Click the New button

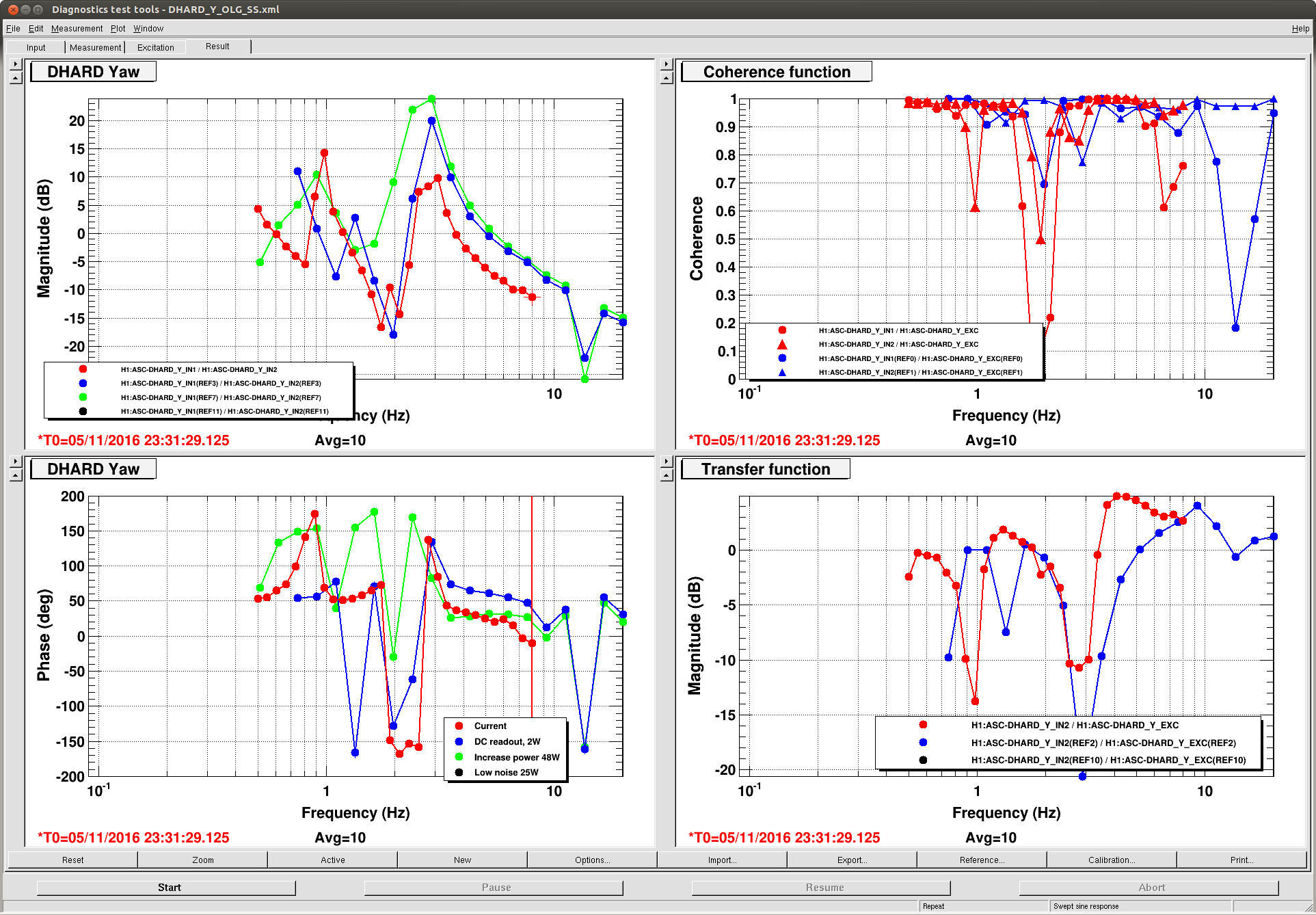tap(462, 860)
